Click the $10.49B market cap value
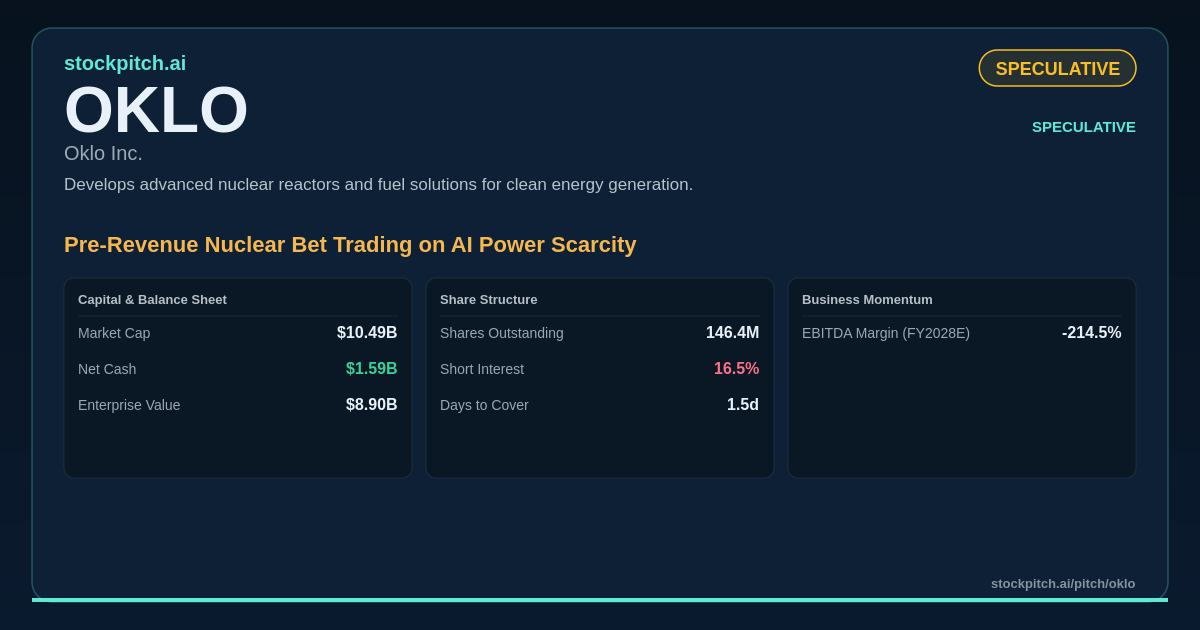 pyautogui.click(x=367, y=333)
